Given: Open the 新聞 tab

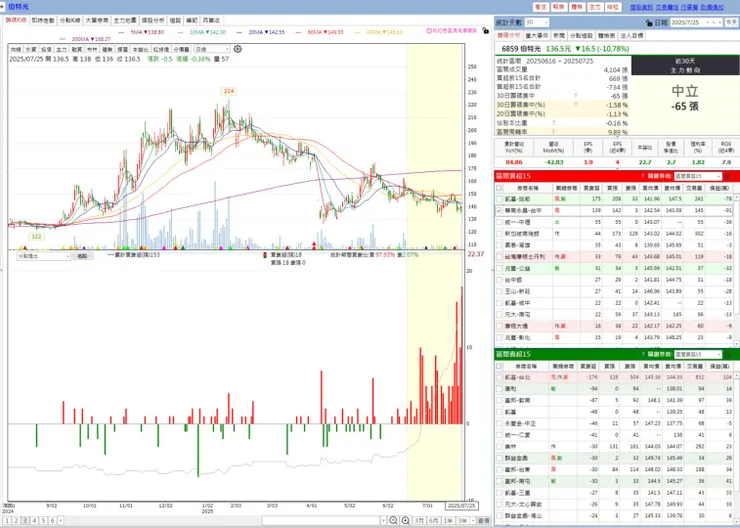Looking at the screenshot, I should (559, 35).
